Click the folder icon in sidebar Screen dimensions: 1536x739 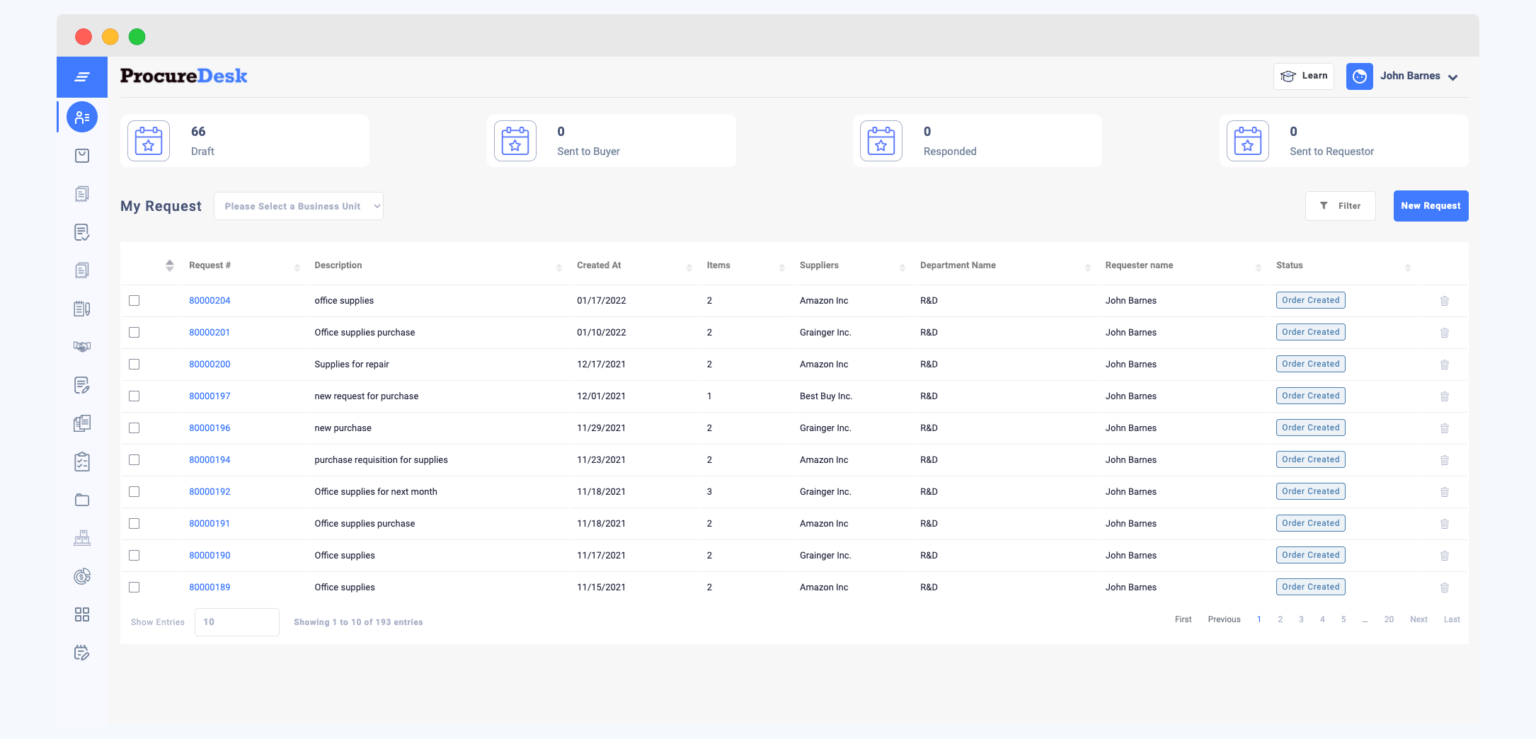point(82,500)
